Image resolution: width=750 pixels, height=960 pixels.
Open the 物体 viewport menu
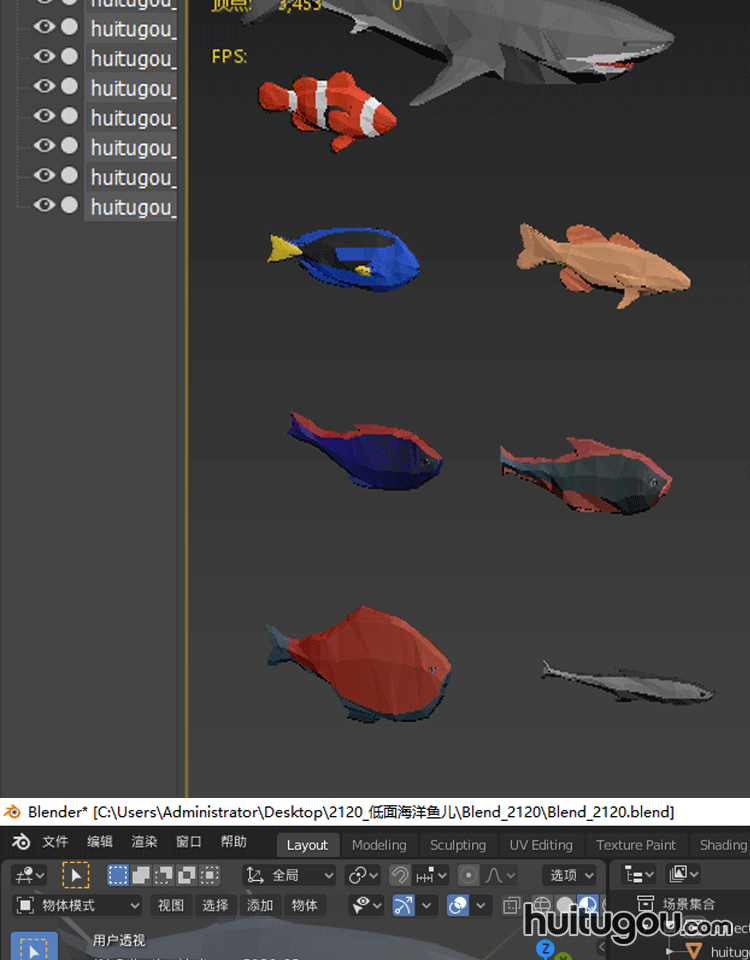coord(304,906)
